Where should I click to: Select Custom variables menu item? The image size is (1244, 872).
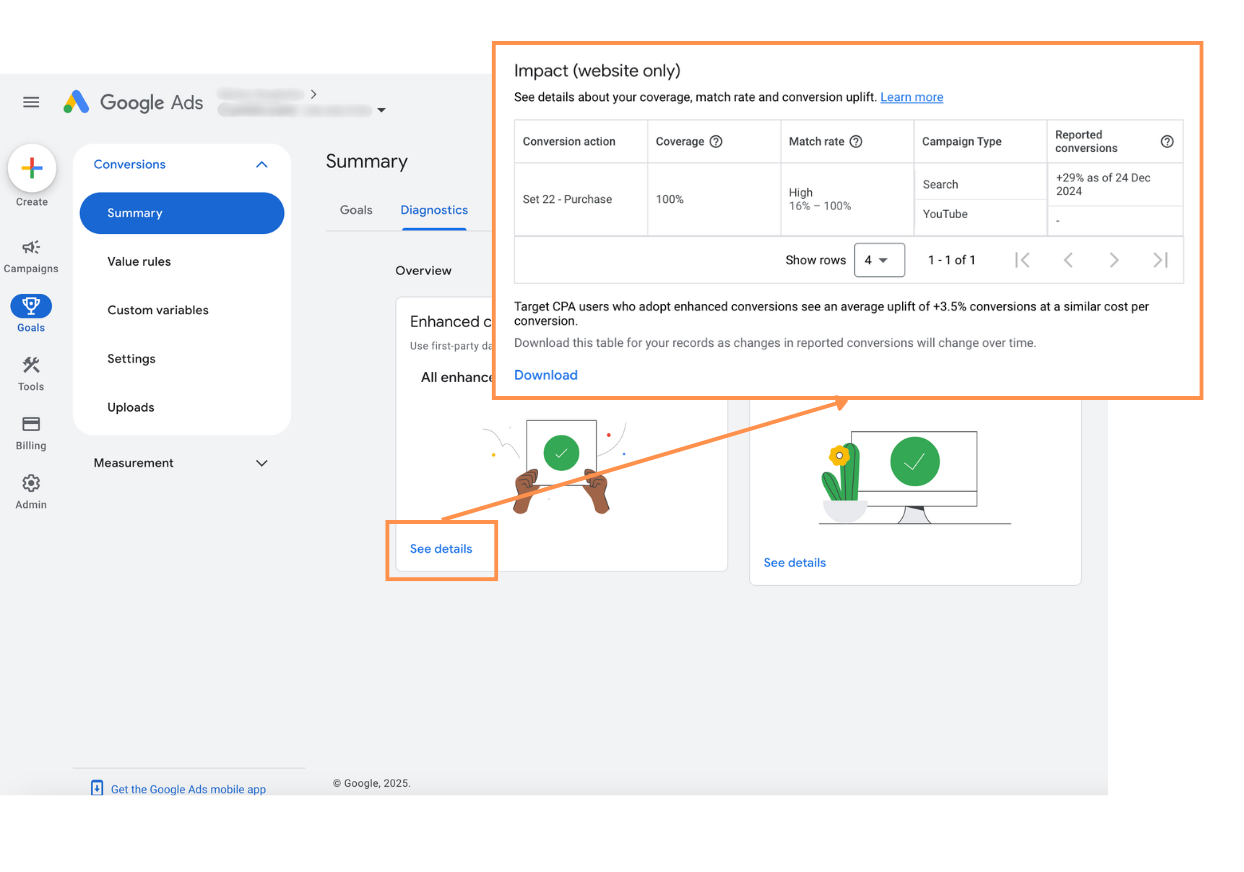coord(158,310)
